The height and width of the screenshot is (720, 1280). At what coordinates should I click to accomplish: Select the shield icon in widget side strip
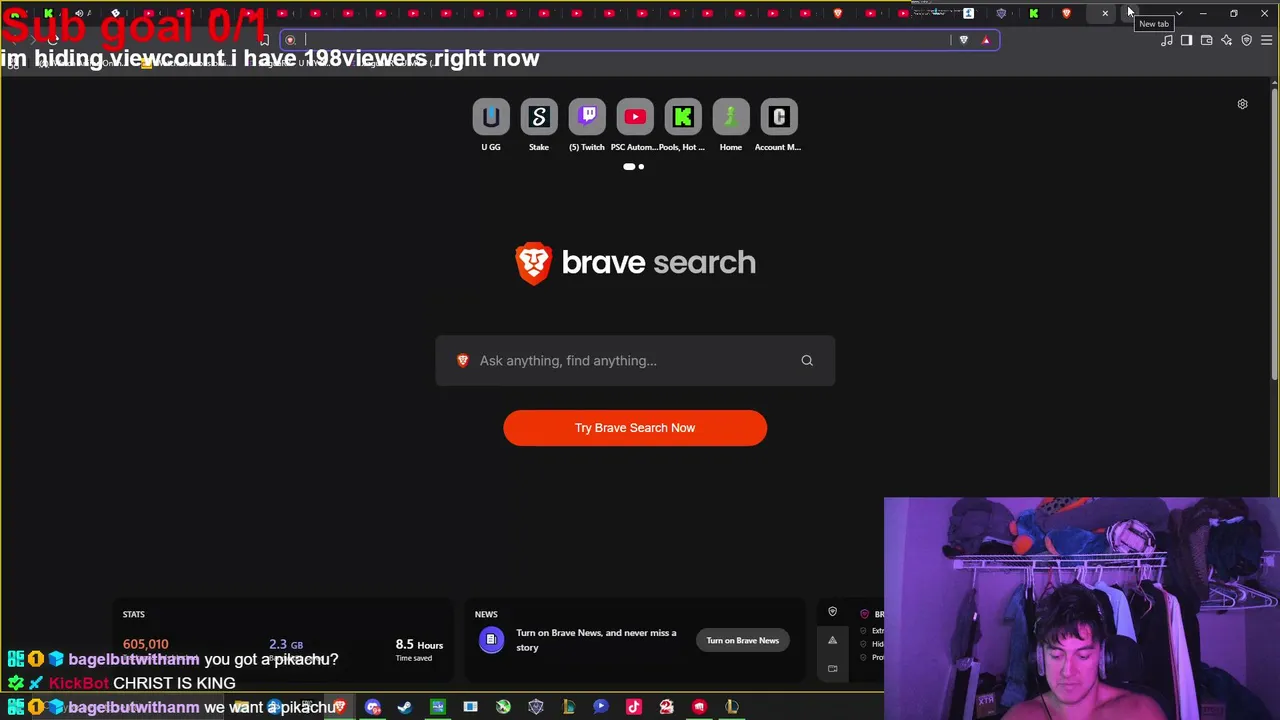tap(832, 612)
